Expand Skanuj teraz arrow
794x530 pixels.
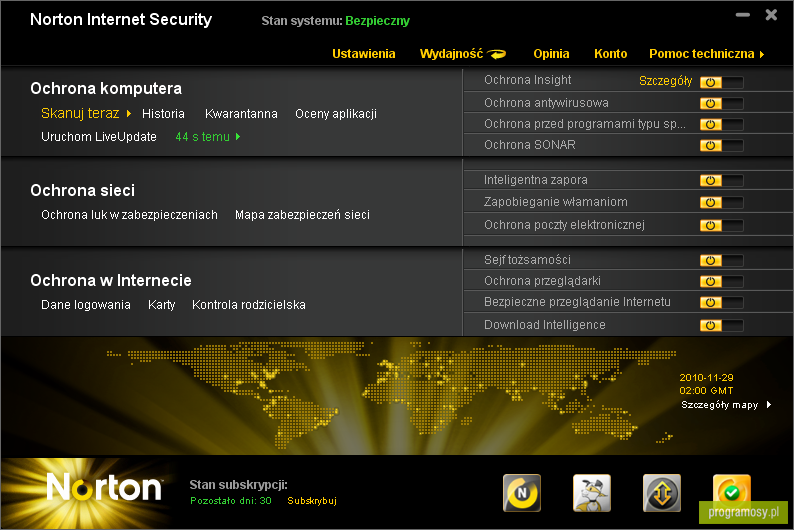tap(129, 113)
